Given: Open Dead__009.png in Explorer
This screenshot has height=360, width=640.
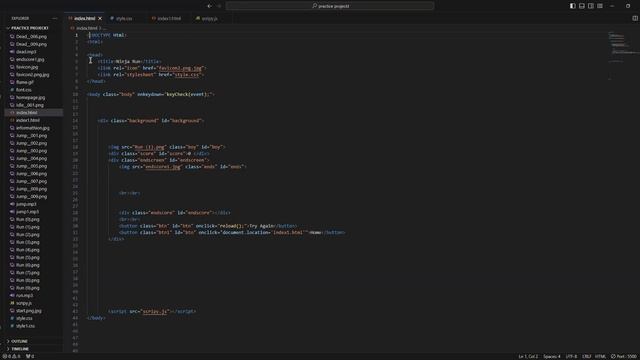Looking at the screenshot, I should pyautogui.click(x=31, y=44).
